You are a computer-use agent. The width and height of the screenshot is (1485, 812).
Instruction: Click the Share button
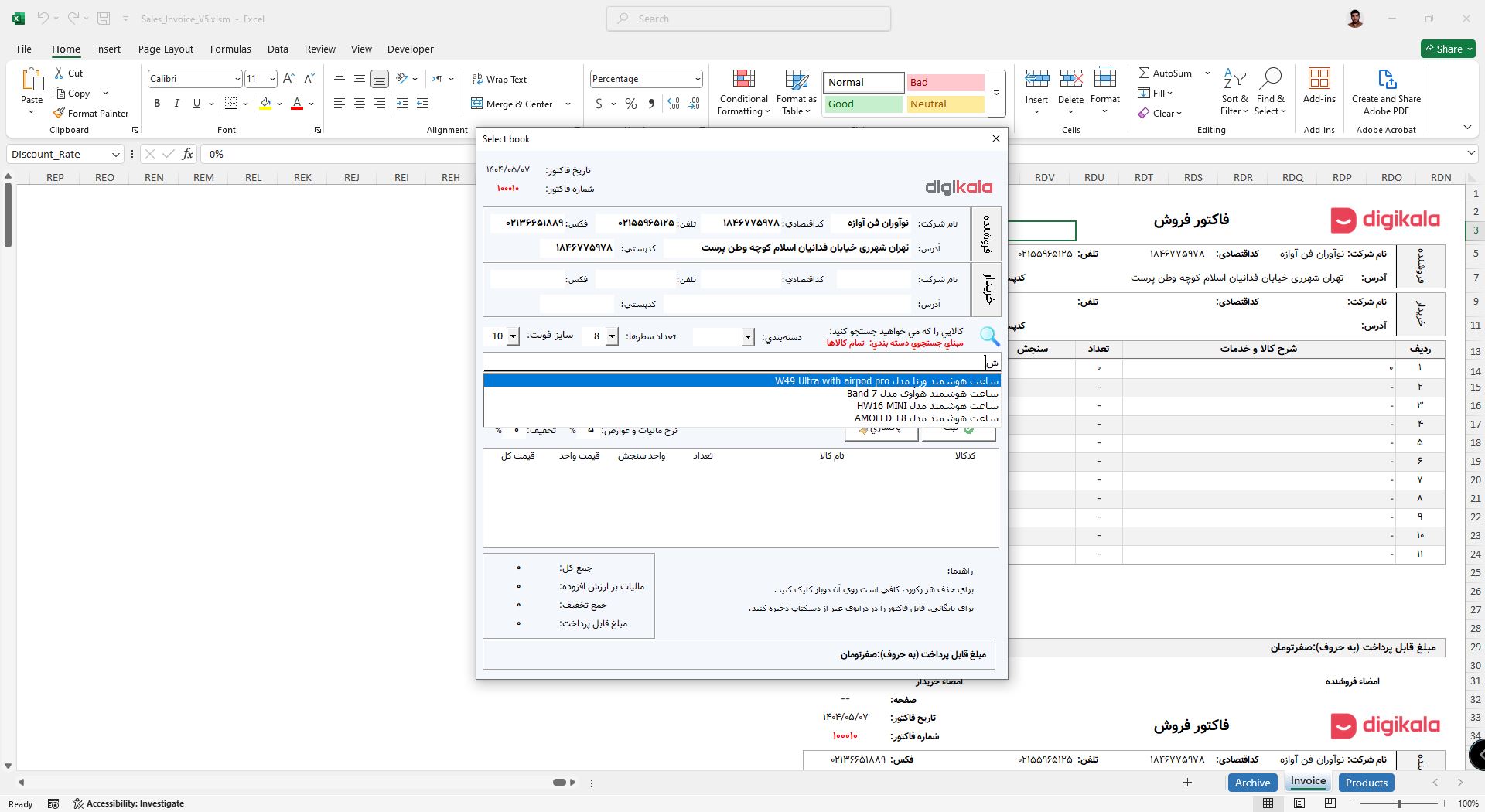[x=1449, y=49]
